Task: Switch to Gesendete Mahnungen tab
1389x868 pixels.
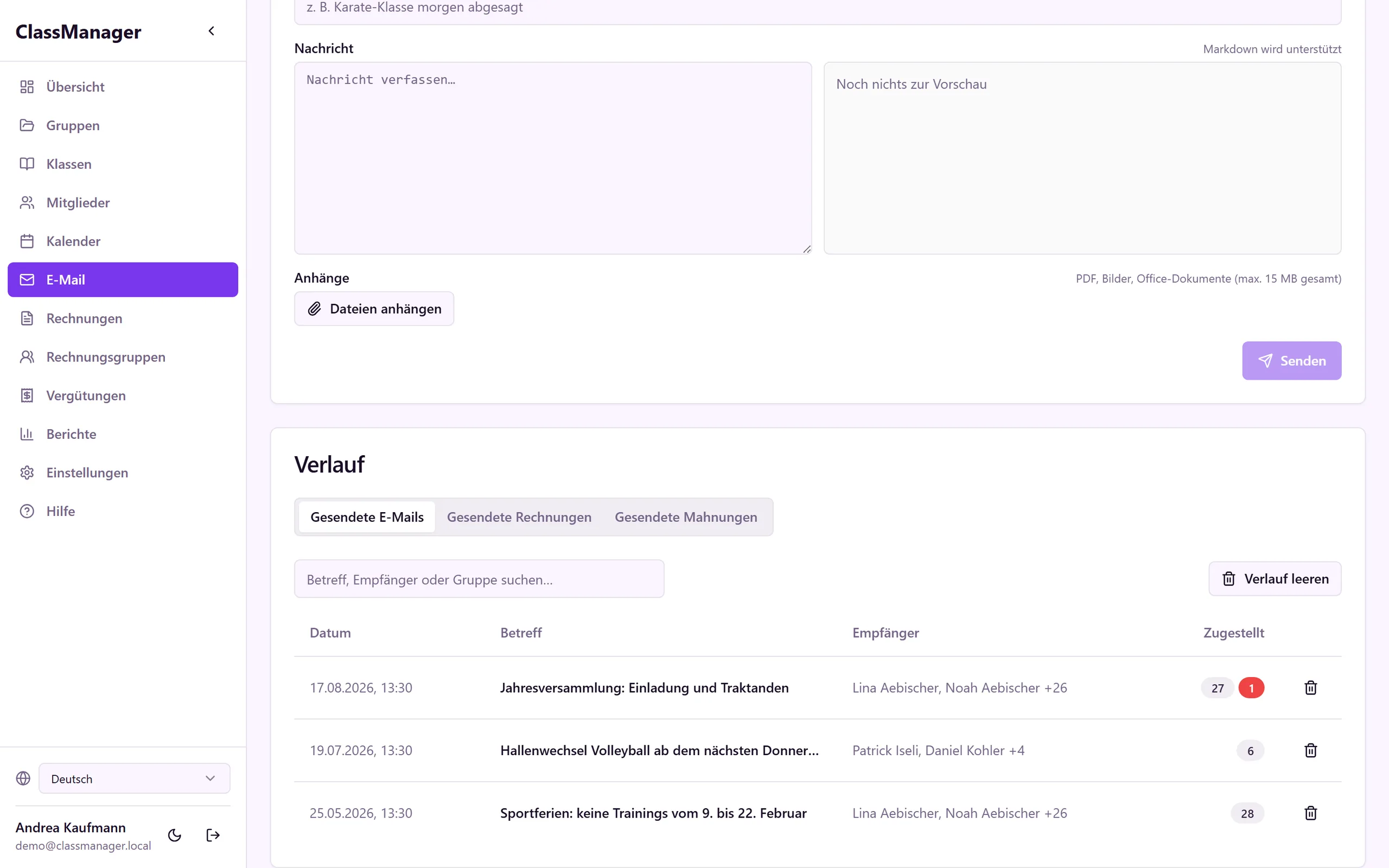Action: pyautogui.click(x=686, y=516)
